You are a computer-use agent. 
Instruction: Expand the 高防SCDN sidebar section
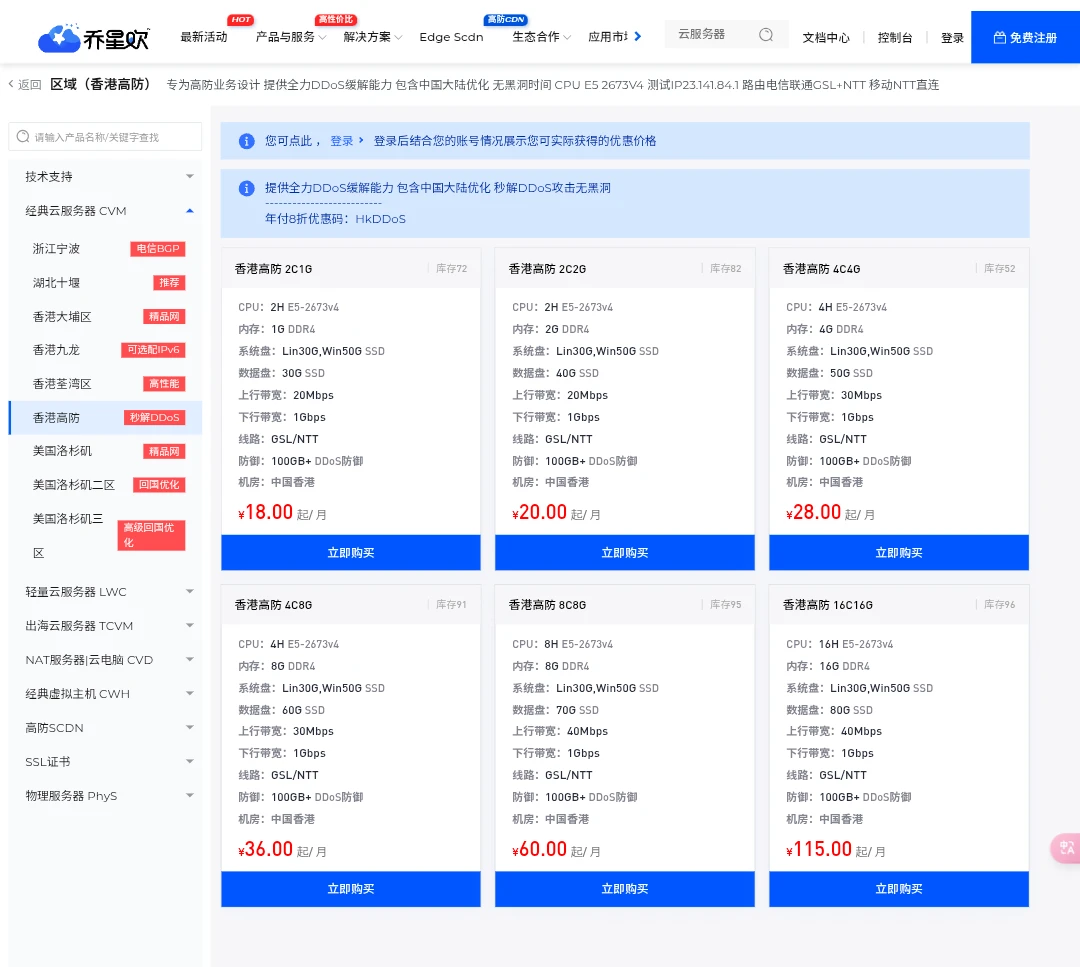click(190, 728)
